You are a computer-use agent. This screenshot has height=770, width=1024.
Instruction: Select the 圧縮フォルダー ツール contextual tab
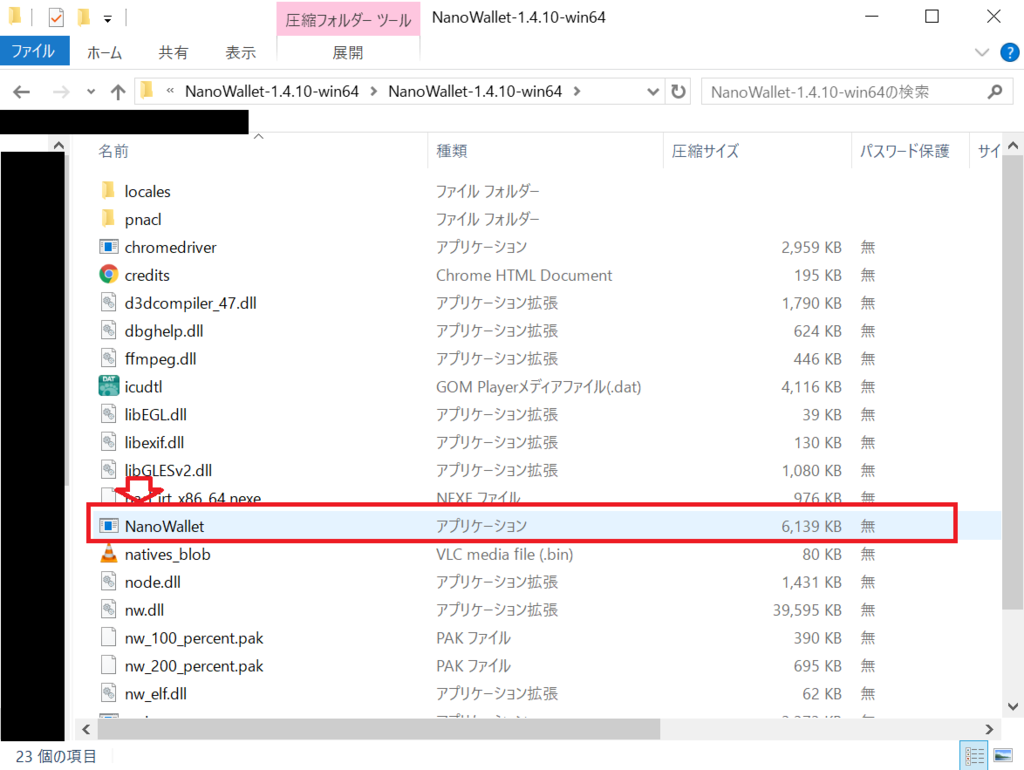tap(348, 20)
